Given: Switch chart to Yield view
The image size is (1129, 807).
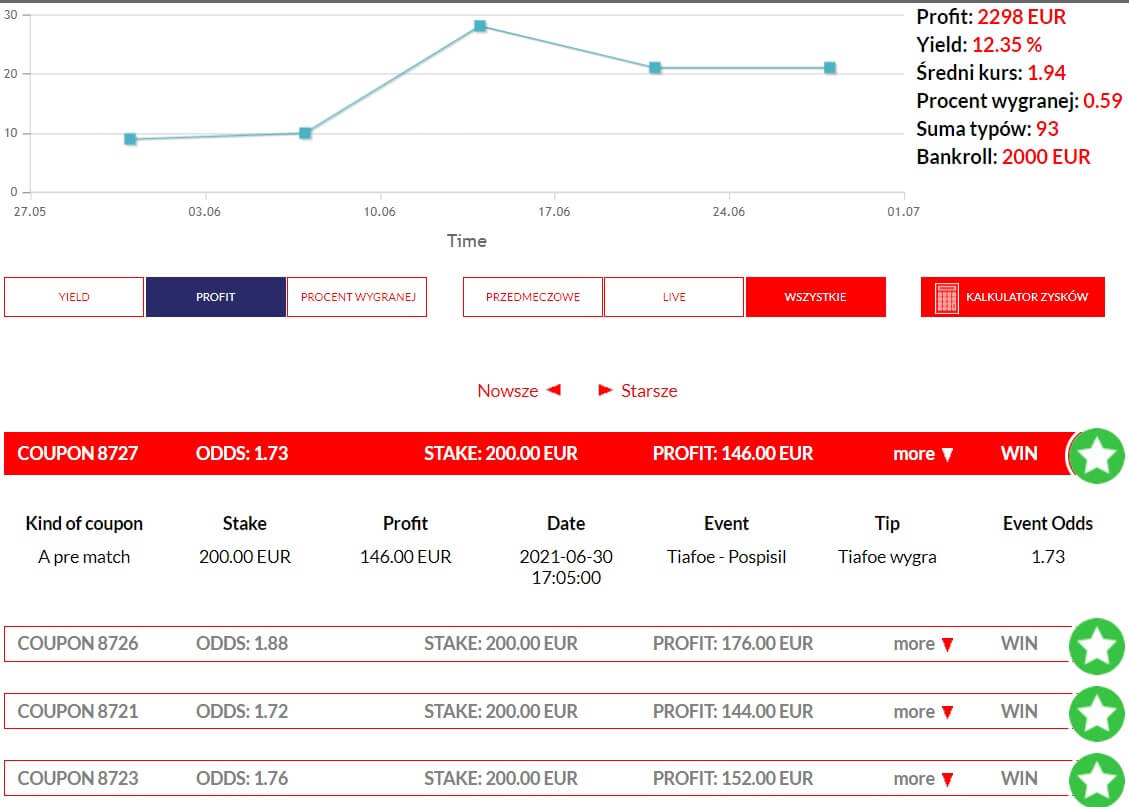Looking at the screenshot, I should coord(74,297).
